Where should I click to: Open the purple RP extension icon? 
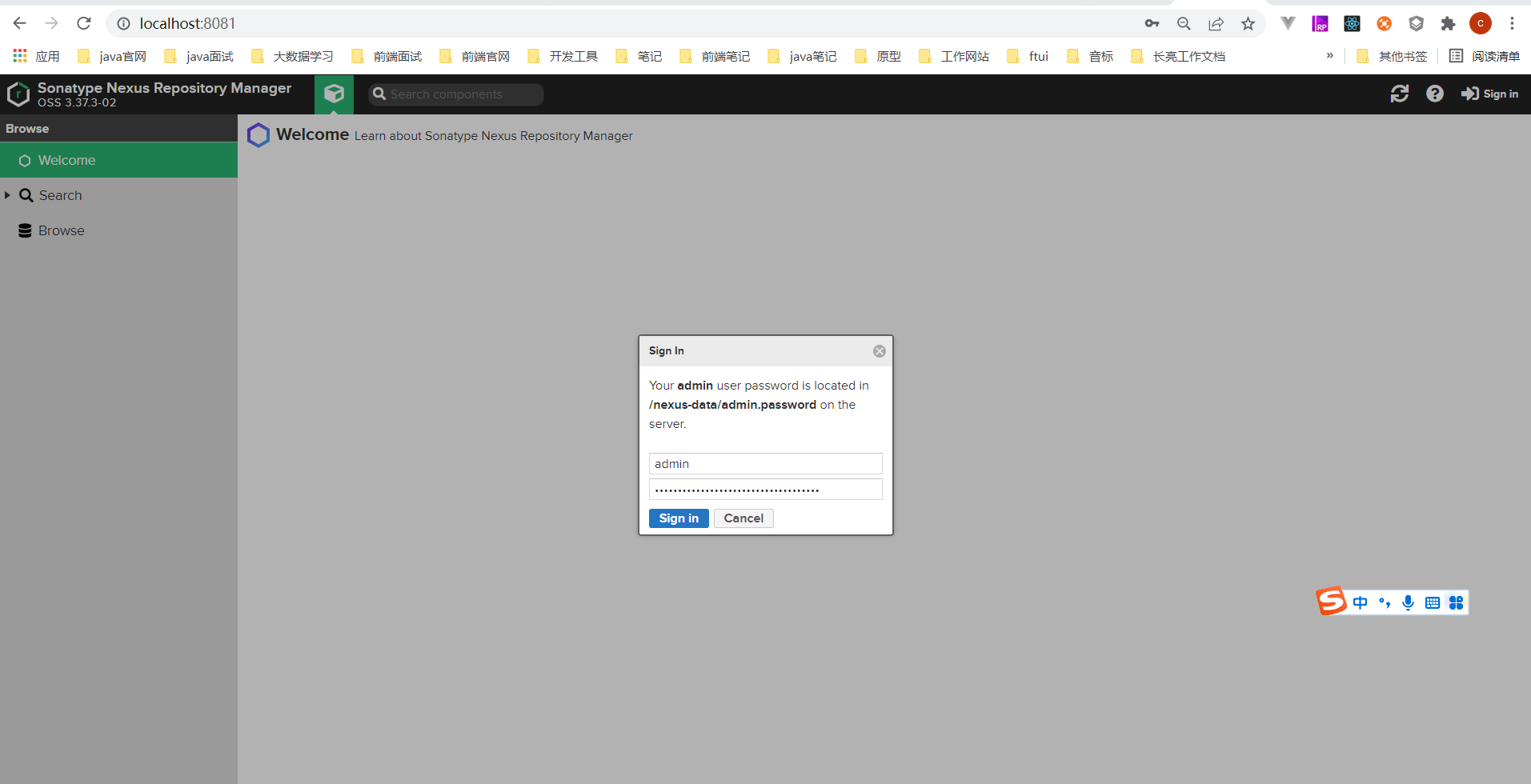tap(1320, 23)
